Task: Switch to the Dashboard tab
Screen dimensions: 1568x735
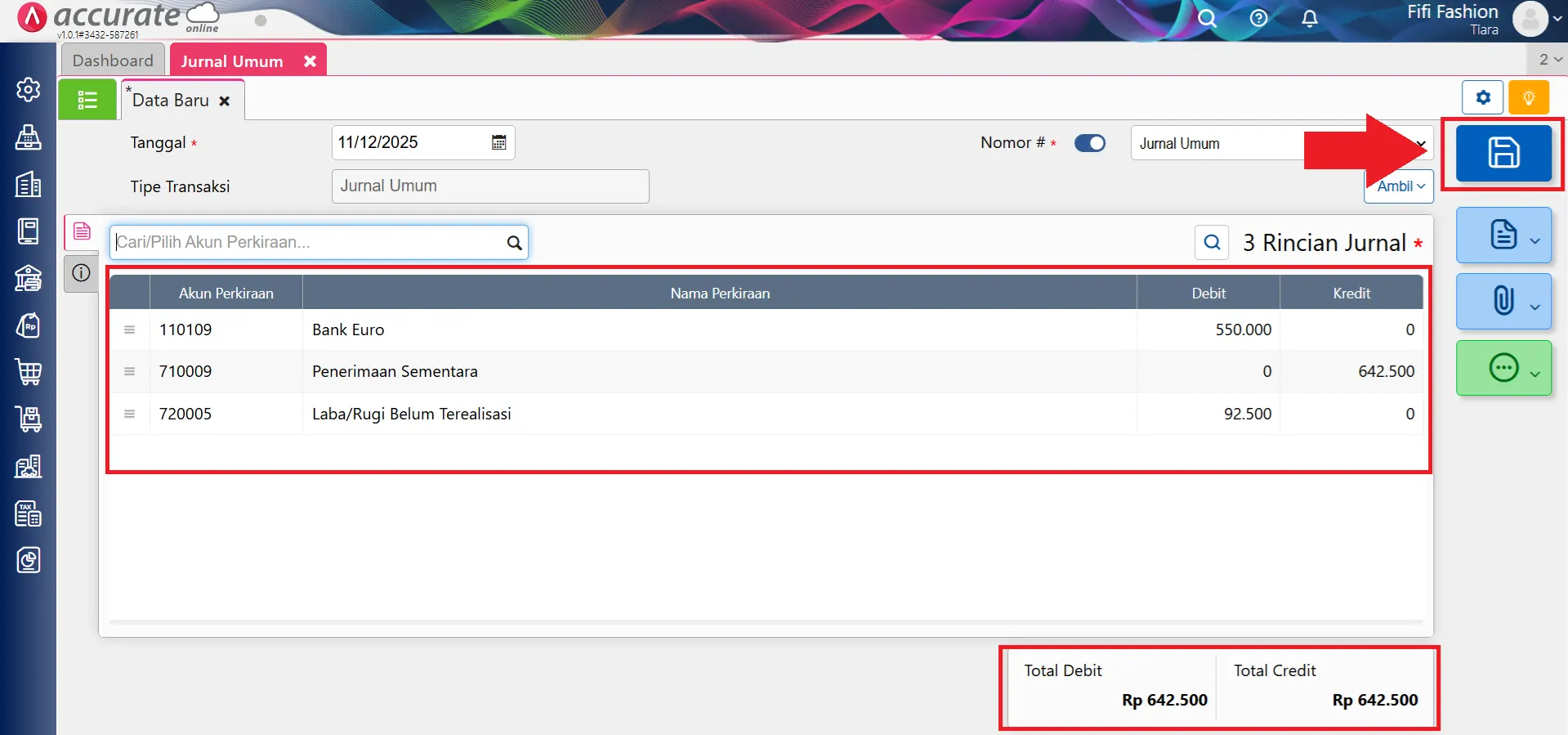Action: tap(113, 61)
